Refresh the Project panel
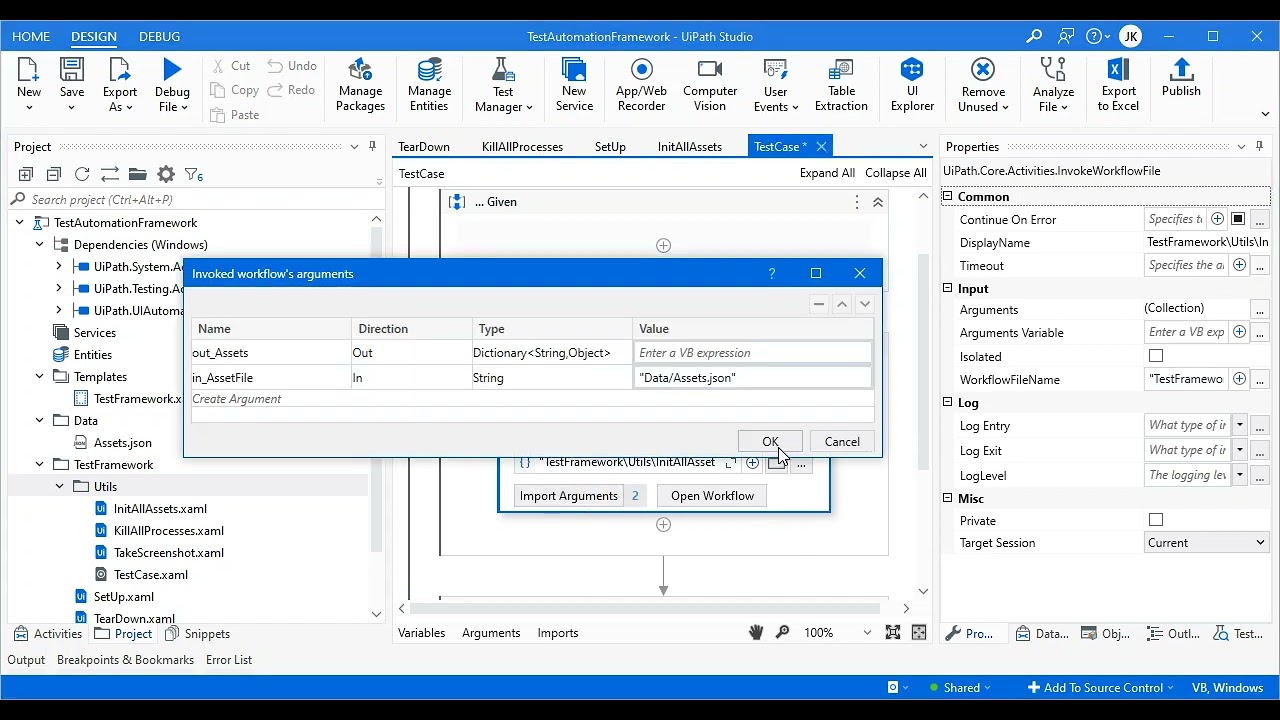The height and width of the screenshot is (720, 1280). pos(82,174)
